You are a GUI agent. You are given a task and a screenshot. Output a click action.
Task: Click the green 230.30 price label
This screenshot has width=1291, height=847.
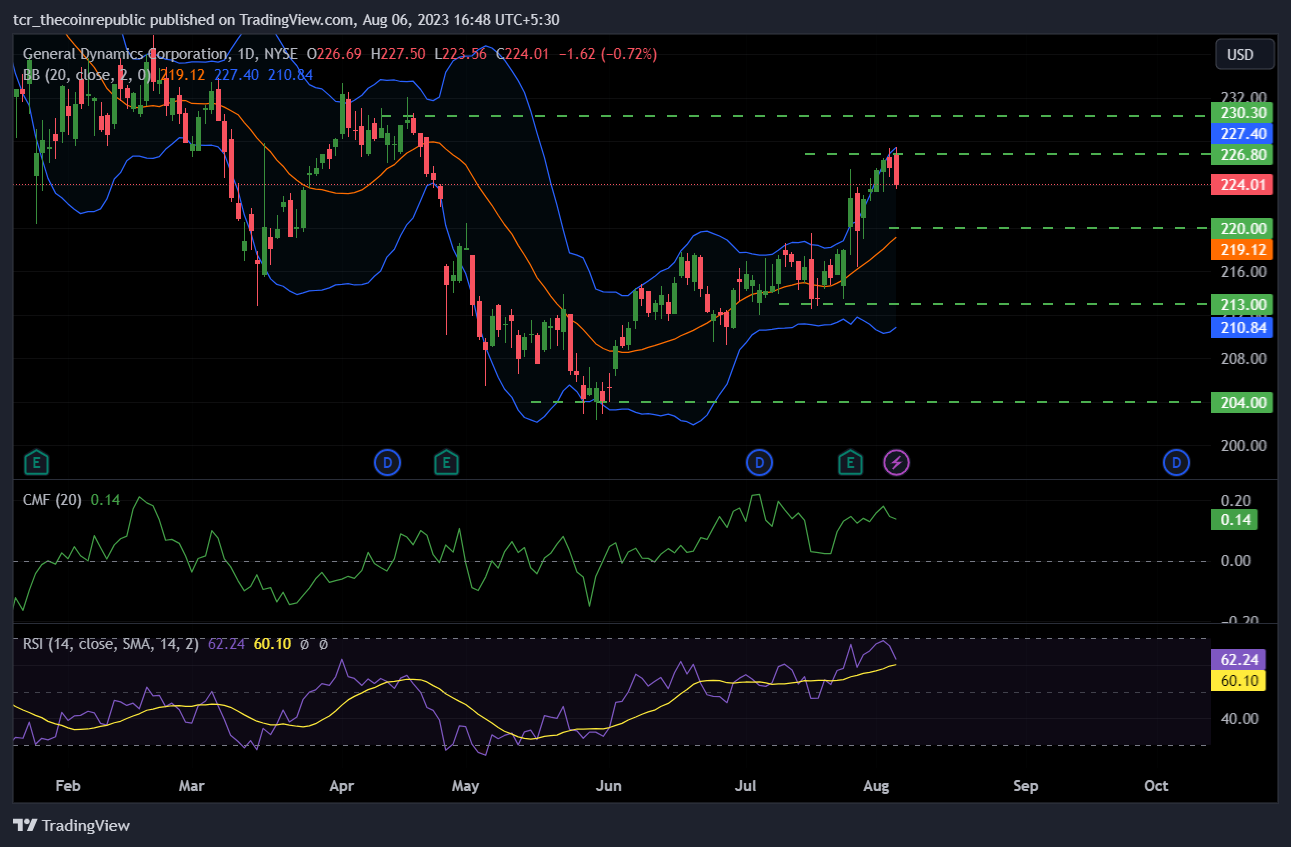1241,113
